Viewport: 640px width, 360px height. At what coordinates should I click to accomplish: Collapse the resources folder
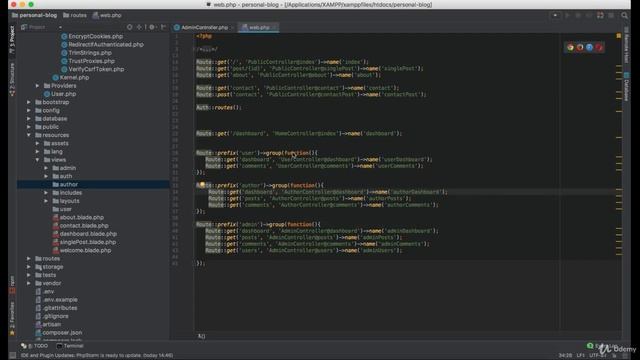pos(29,135)
